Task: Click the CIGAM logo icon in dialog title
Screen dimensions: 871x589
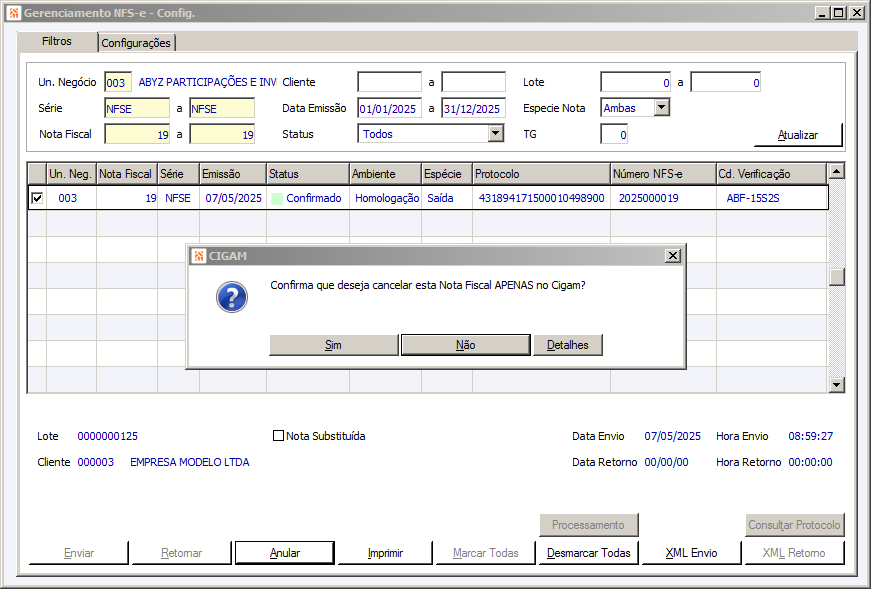Action: (x=198, y=256)
